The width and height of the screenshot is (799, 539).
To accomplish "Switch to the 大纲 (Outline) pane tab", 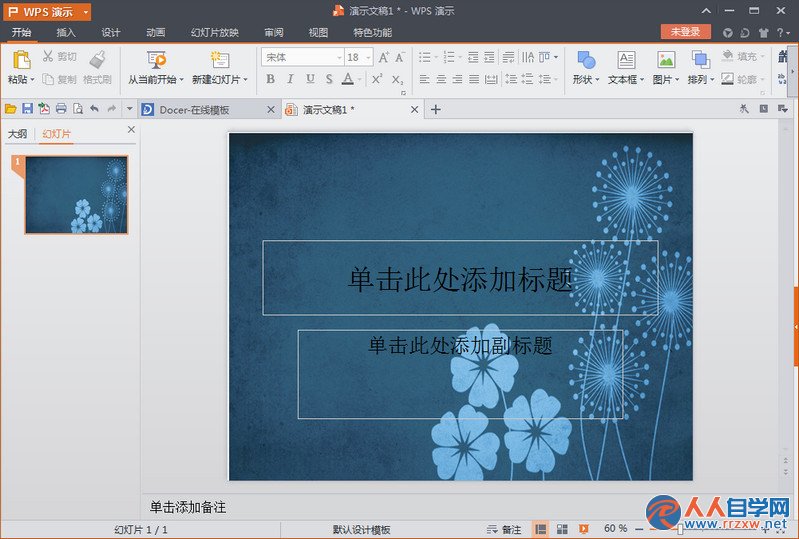I will (18, 134).
